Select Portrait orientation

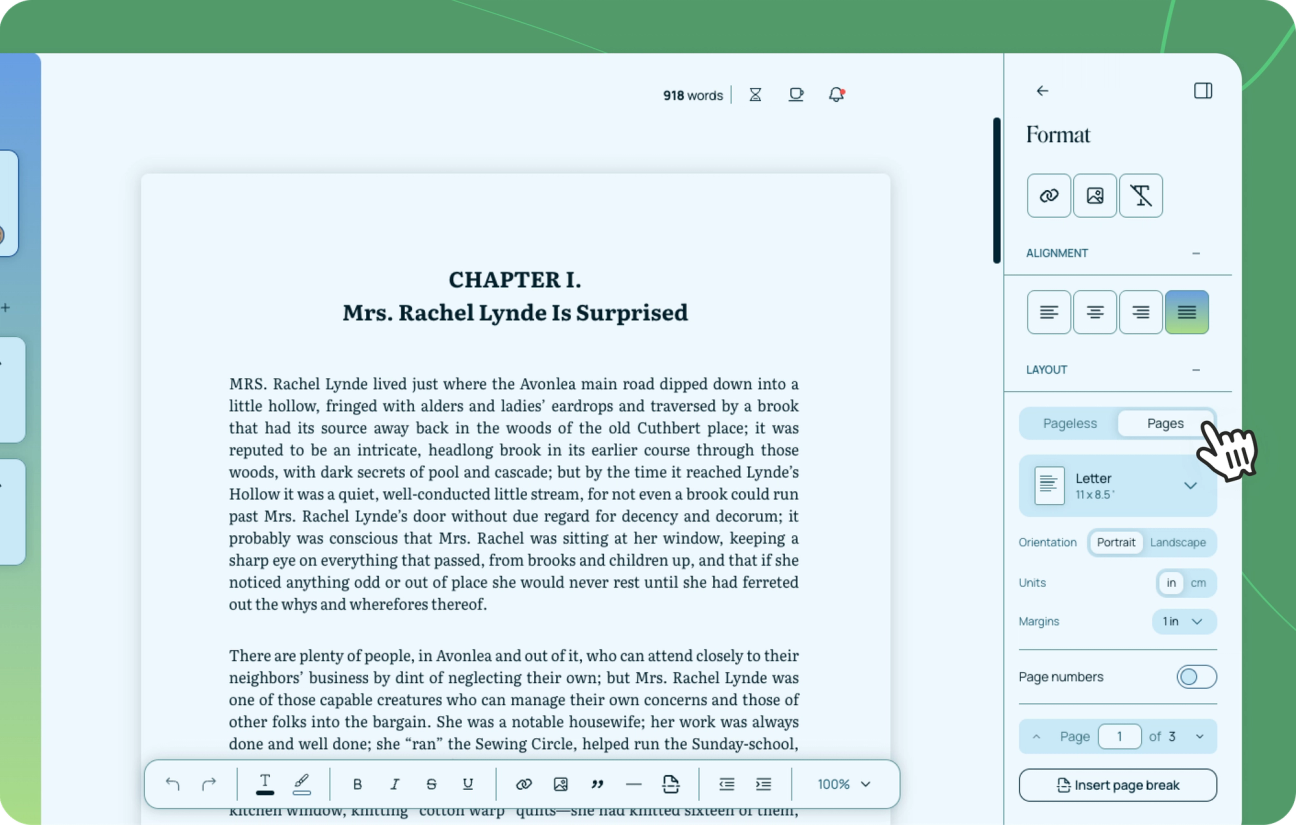1116,542
